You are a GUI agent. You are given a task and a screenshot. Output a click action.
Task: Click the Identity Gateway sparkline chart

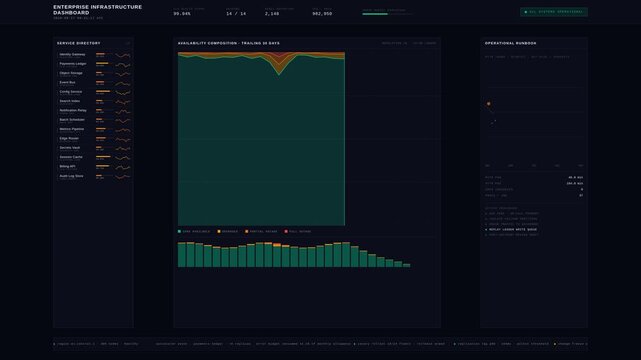[x=123, y=55]
